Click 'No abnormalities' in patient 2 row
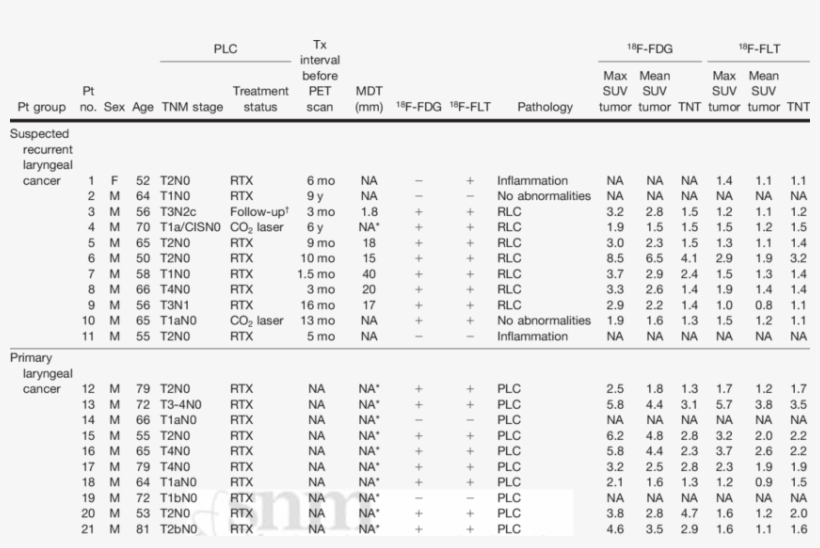This screenshot has width=820, height=548. coord(544,196)
